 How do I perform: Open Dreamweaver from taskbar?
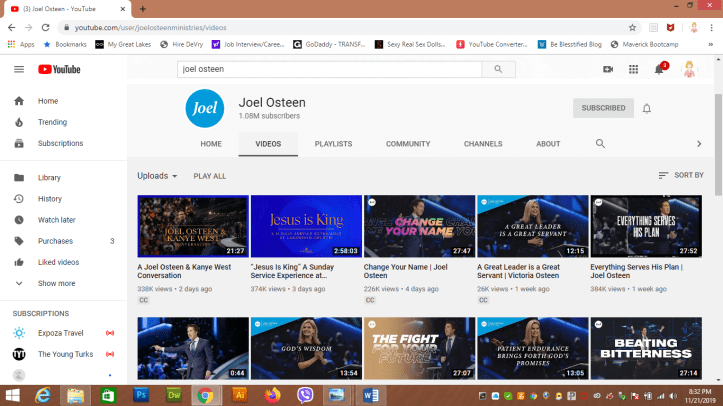point(174,395)
